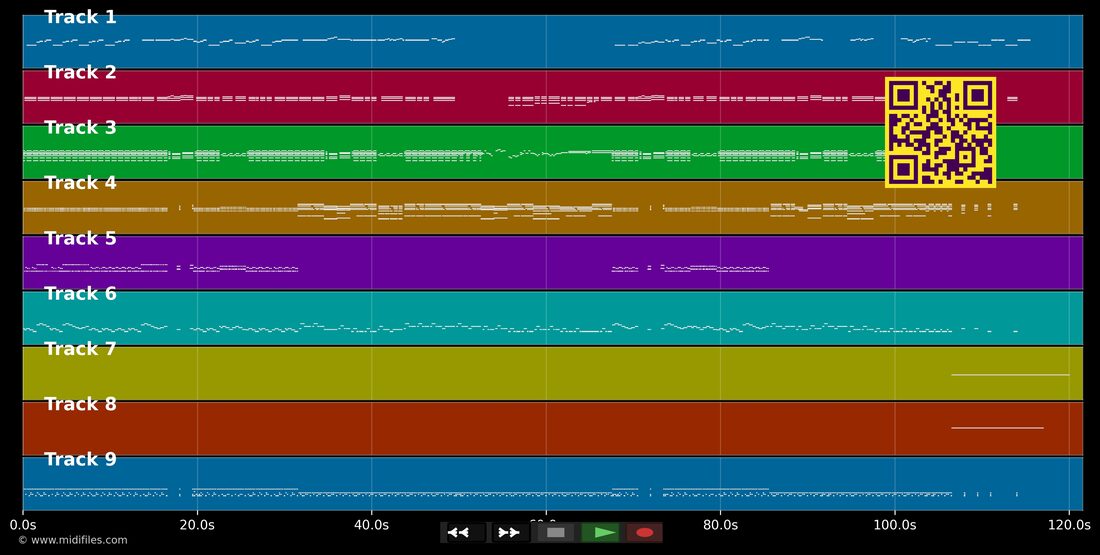The width and height of the screenshot is (1100, 555).
Task: Select the Track 5 label
Action: pos(80,239)
